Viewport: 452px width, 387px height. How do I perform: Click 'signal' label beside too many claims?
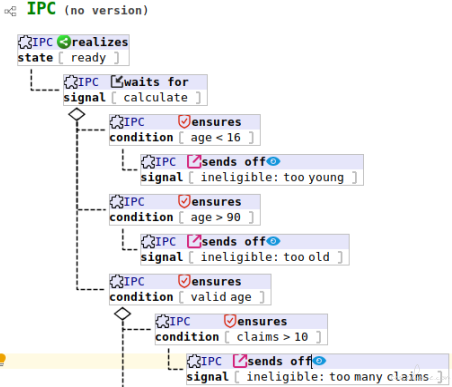point(207,377)
